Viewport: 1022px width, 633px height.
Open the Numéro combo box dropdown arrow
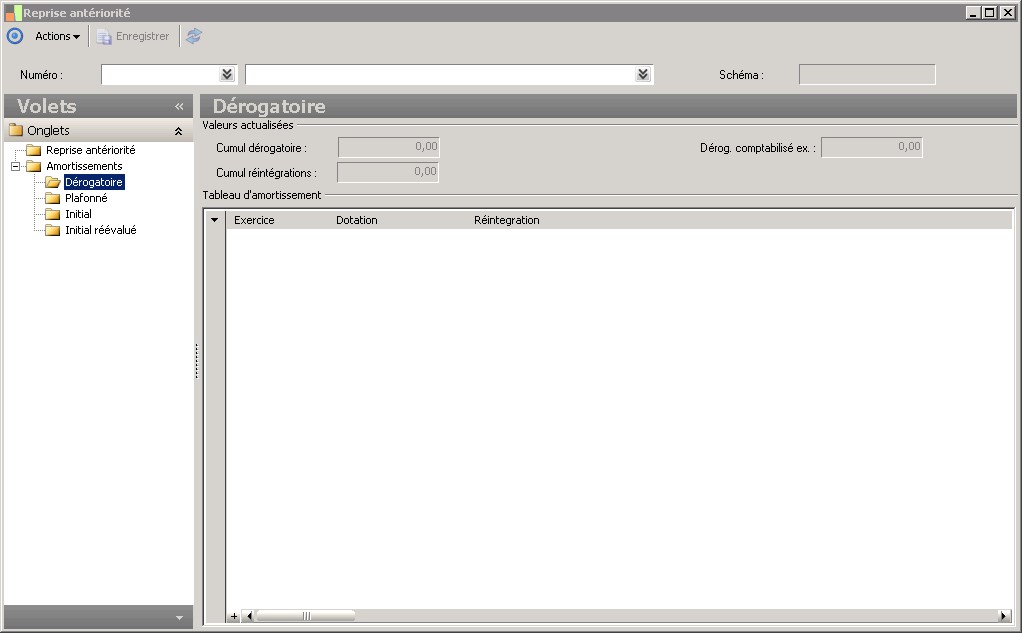pos(227,74)
